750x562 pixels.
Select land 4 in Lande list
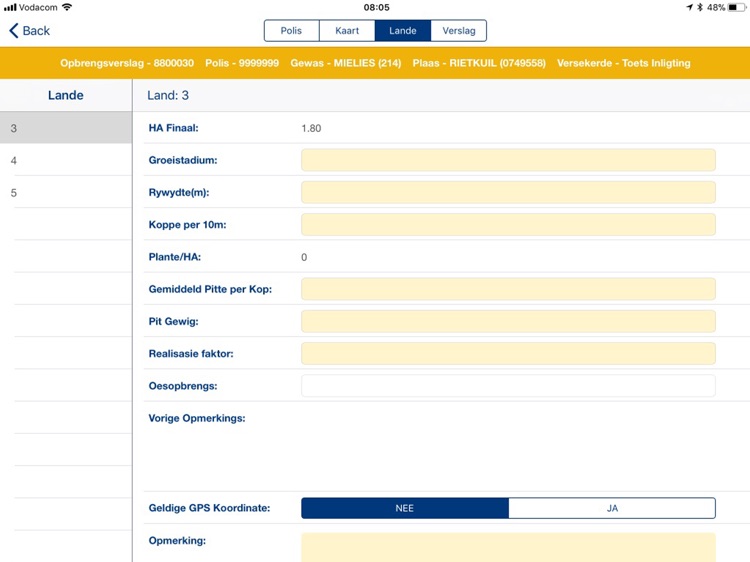(x=66, y=160)
